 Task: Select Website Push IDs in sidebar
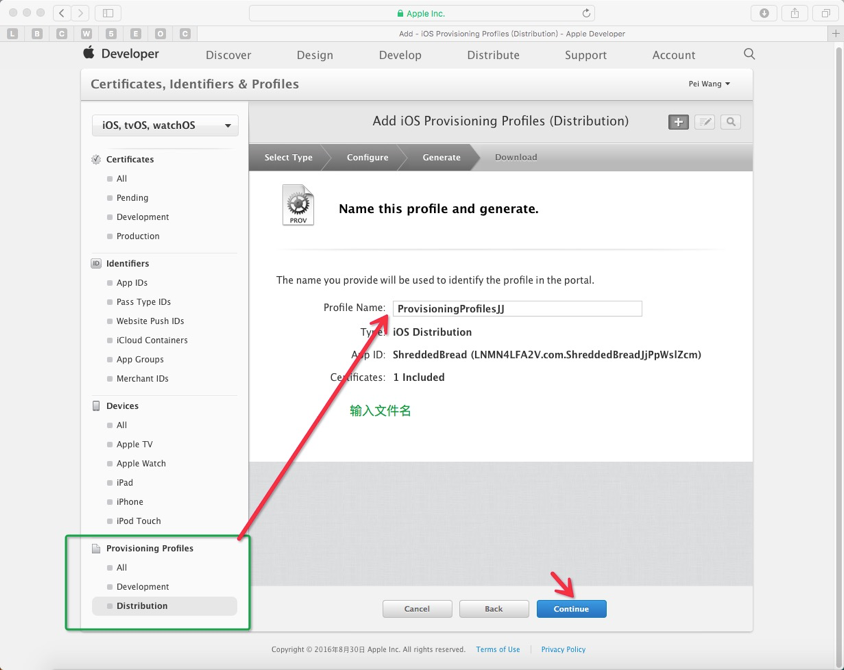150,321
